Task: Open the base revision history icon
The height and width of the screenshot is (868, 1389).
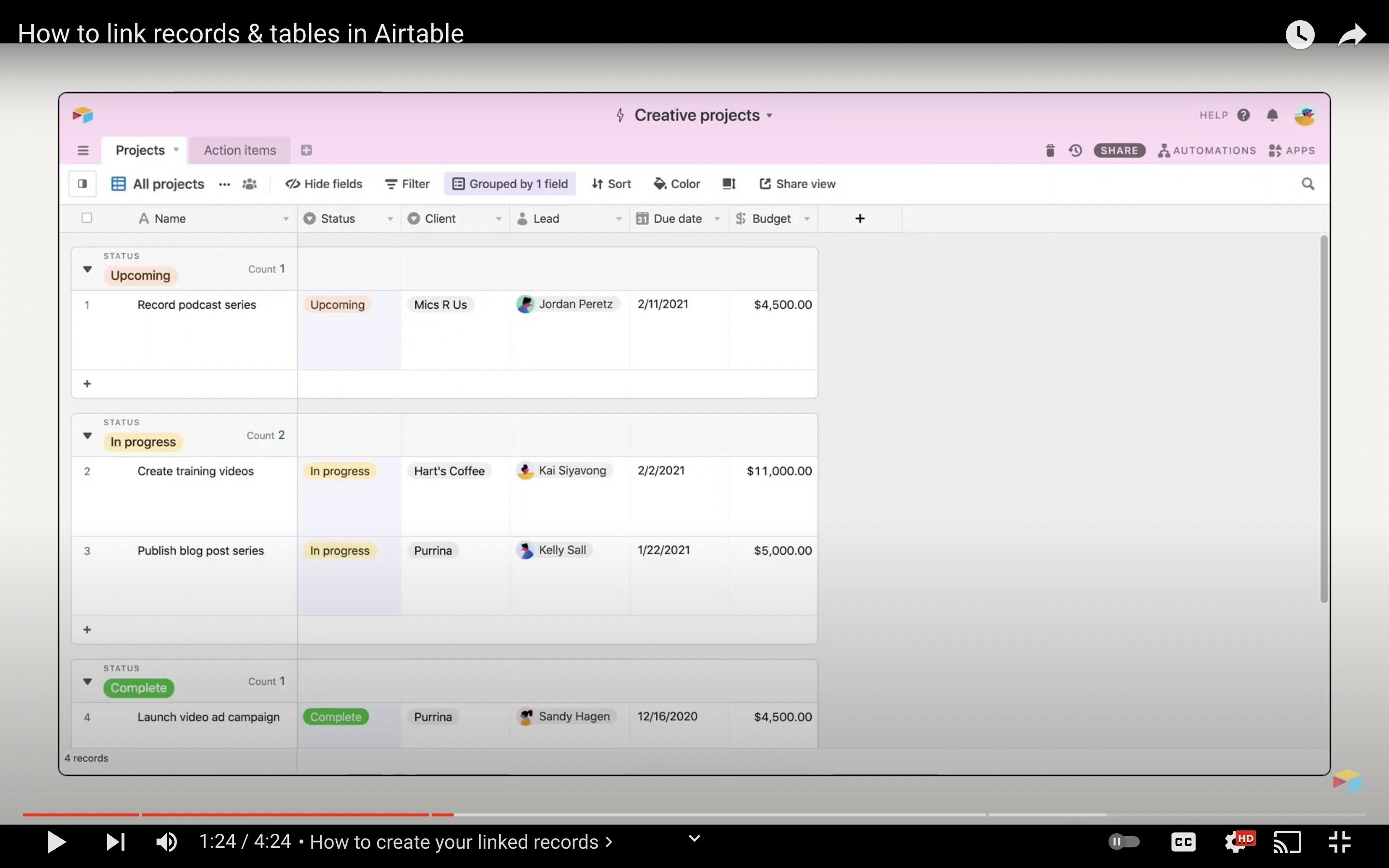Action: [1075, 150]
